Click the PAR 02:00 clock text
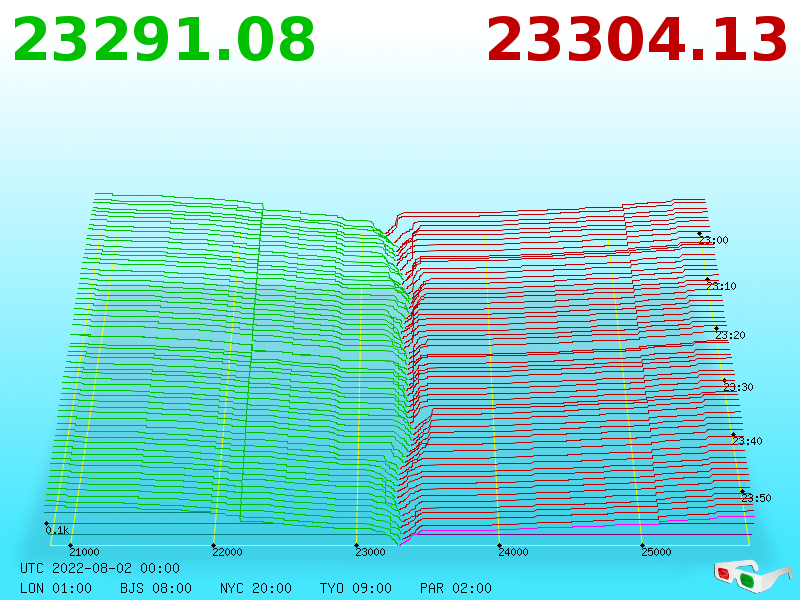The image size is (800, 600). tap(456, 588)
